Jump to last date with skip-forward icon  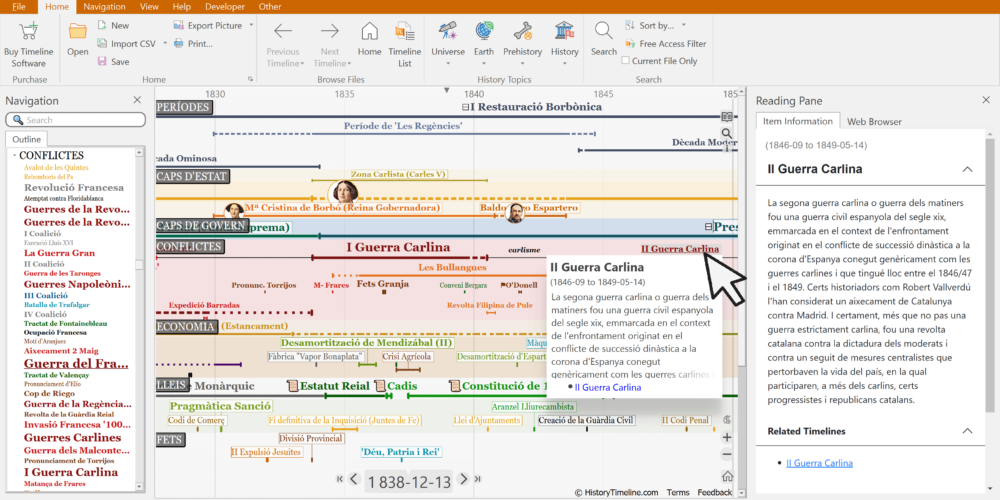(x=478, y=479)
